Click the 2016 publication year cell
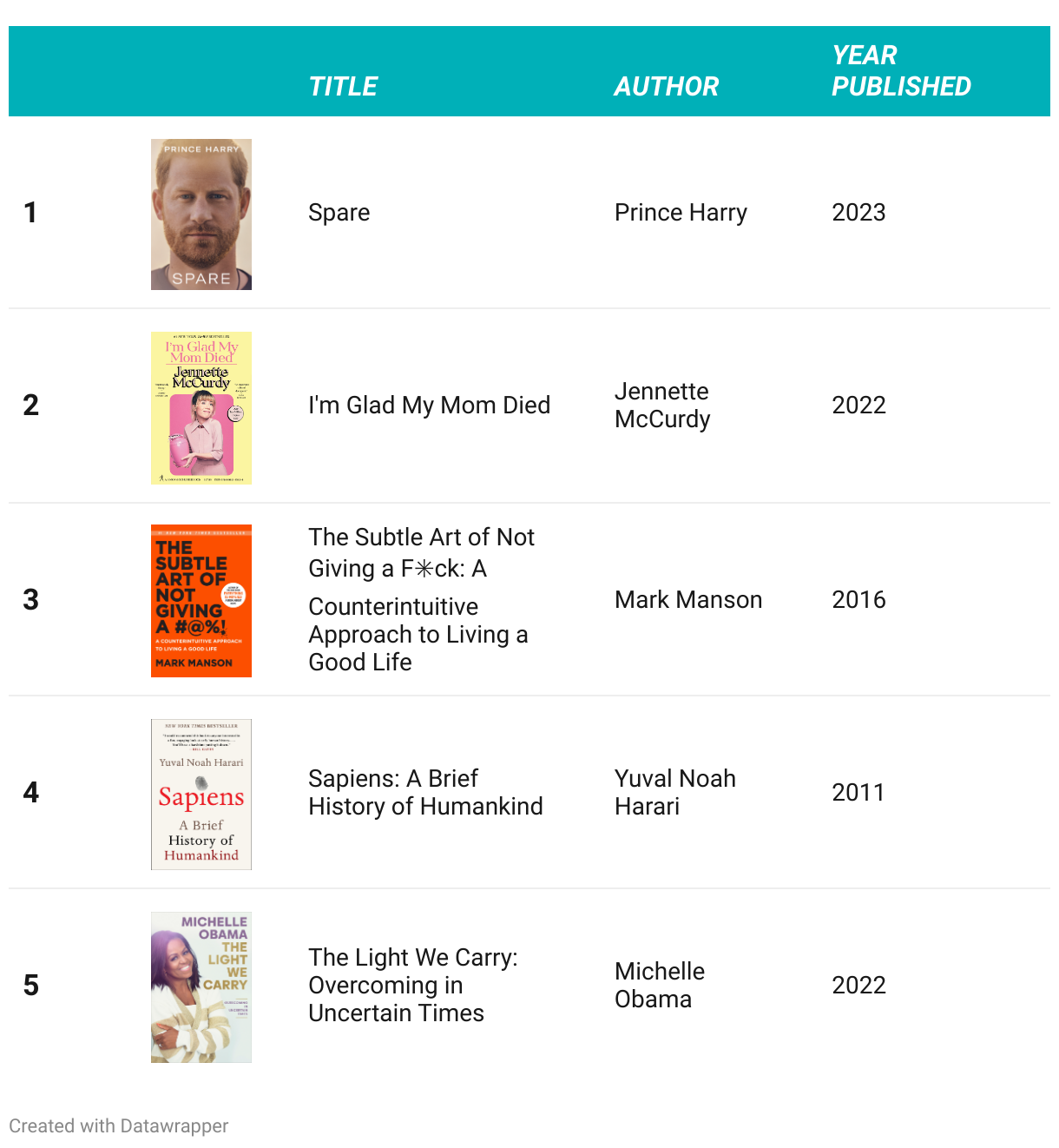Screen dimensions: 1059x1148 tap(858, 600)
